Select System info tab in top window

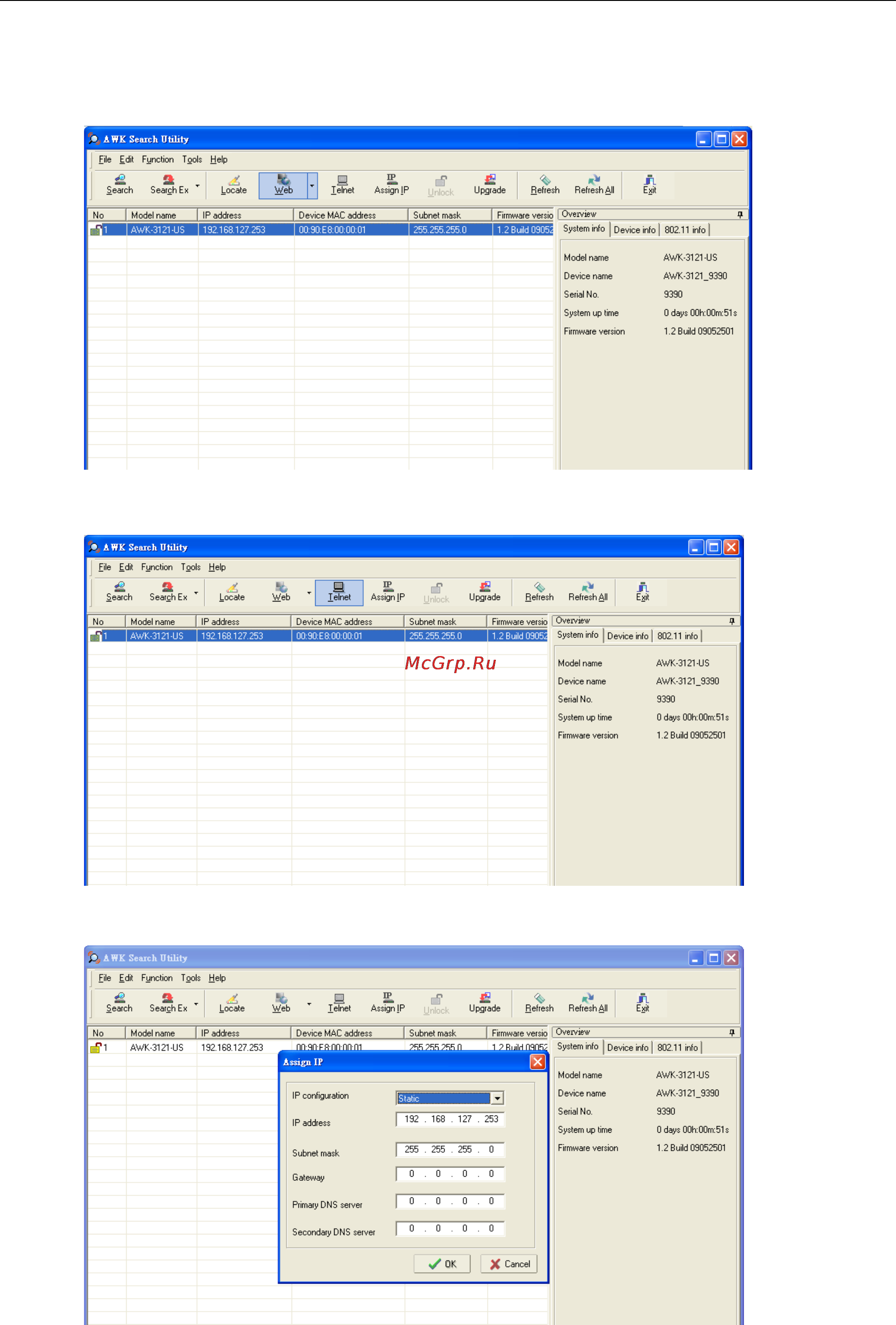584,229
